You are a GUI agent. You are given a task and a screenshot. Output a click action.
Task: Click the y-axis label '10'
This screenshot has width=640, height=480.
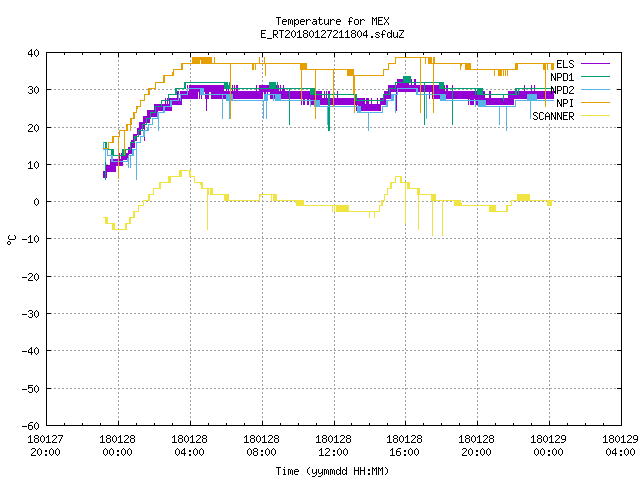(33, 165)
